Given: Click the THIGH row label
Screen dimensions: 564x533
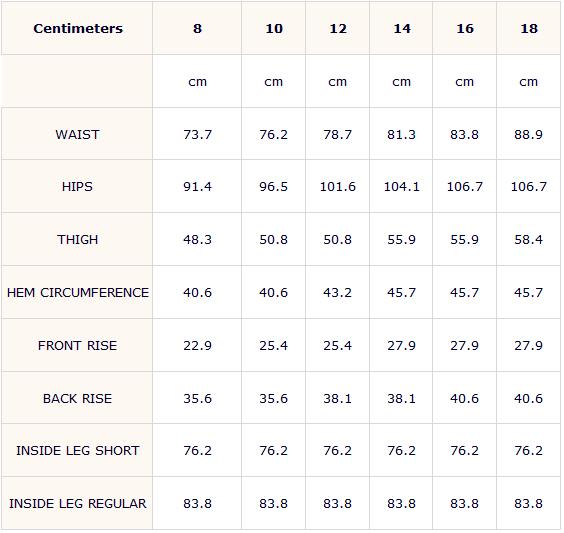Looking at the screenshot, I should pos(77,240).
